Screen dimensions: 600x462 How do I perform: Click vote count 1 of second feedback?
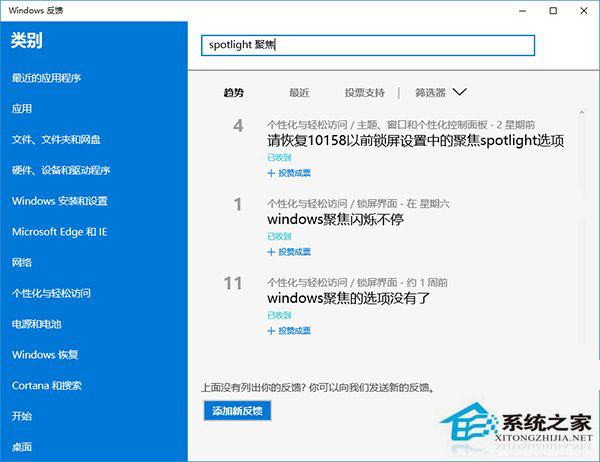click(238, 204)
